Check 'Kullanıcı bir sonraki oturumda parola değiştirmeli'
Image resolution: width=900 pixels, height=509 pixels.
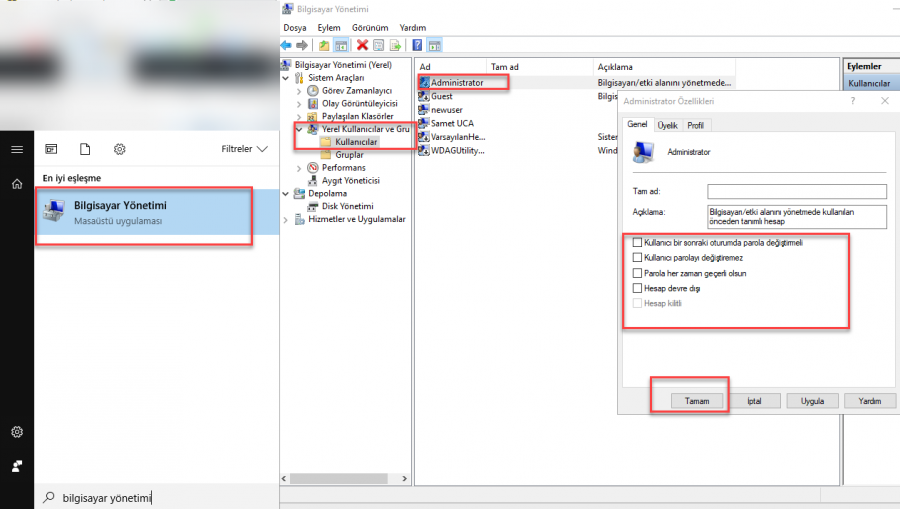coord(637,242)
